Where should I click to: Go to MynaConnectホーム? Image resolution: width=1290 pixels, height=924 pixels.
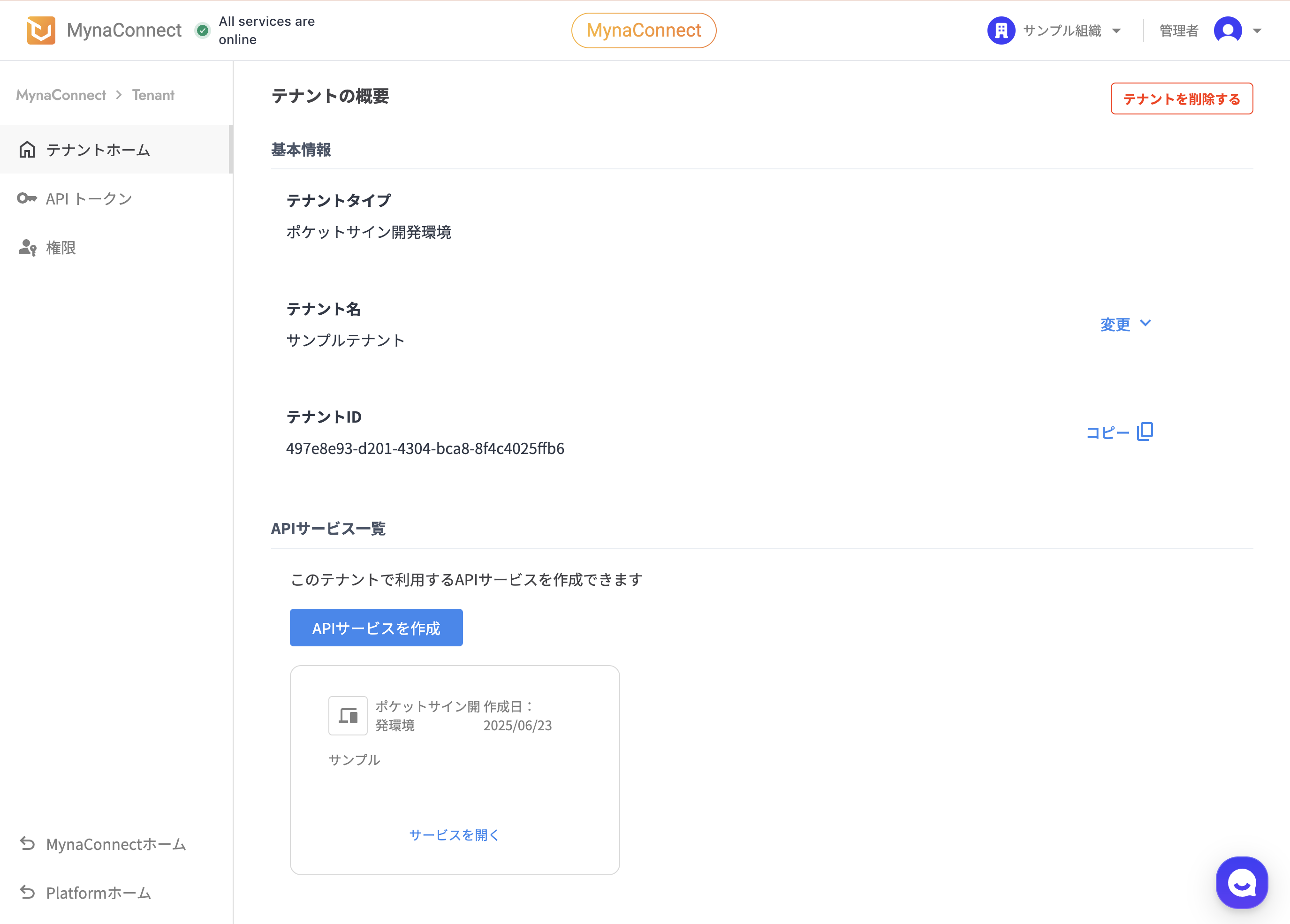116,844
